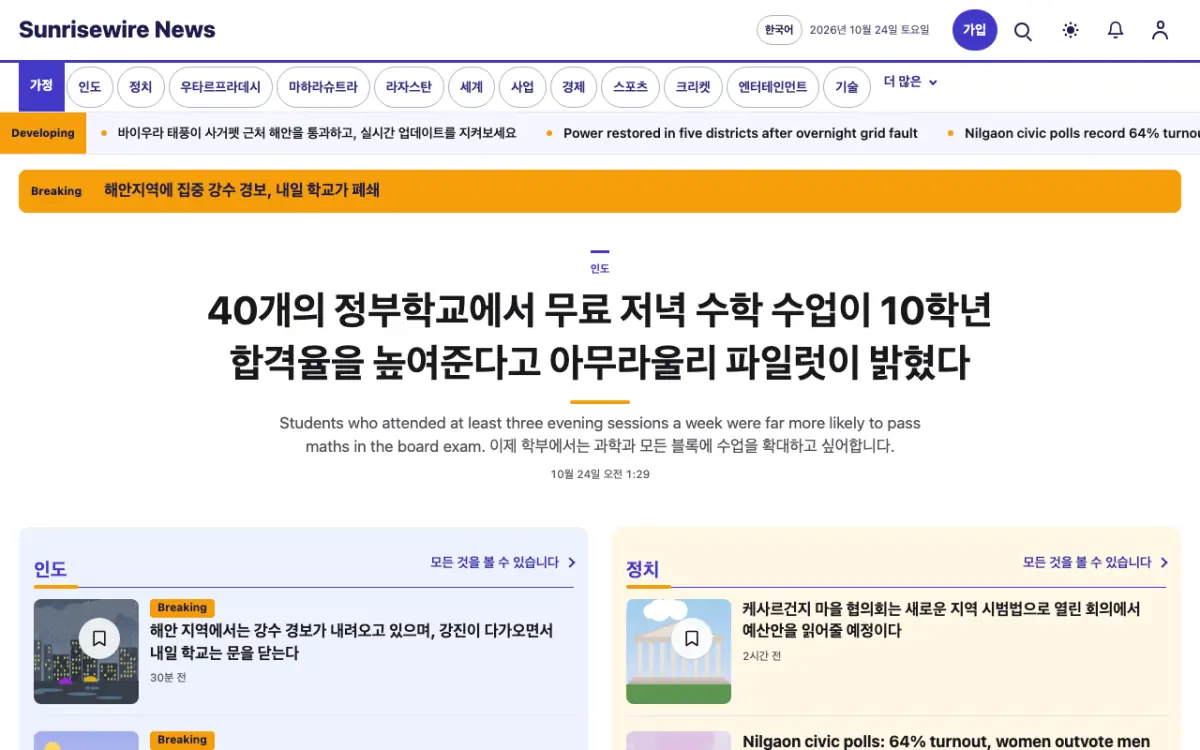Open the 우타르프라데시 category
This screenshot has height=750, width=1200.
(x=220, y=87)
